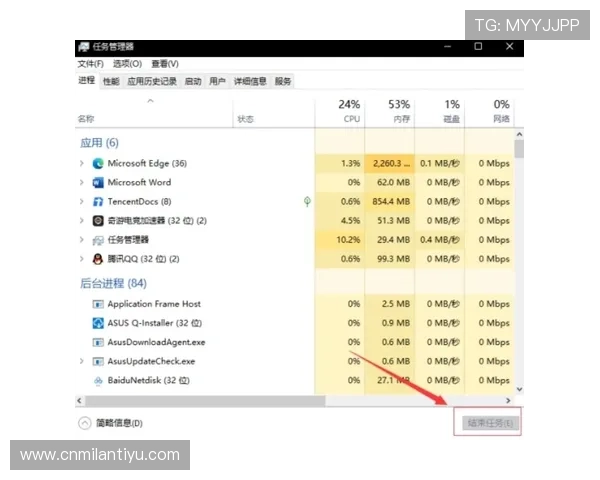Screen dimensions: 600x480
Task: Click the horizontal scrollbar thumb
Action: pyautogui.click(x=205, y=401)
